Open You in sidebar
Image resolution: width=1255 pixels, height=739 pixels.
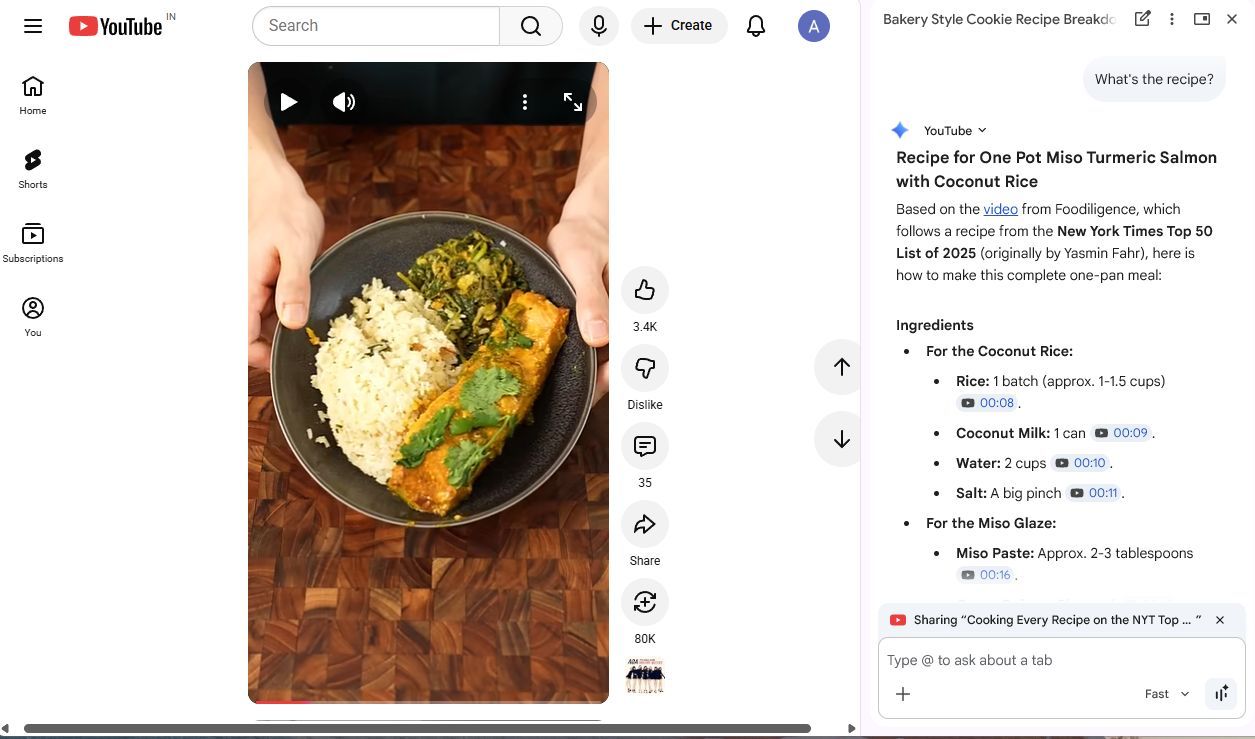pyautogui.click(x=33, y=317)
